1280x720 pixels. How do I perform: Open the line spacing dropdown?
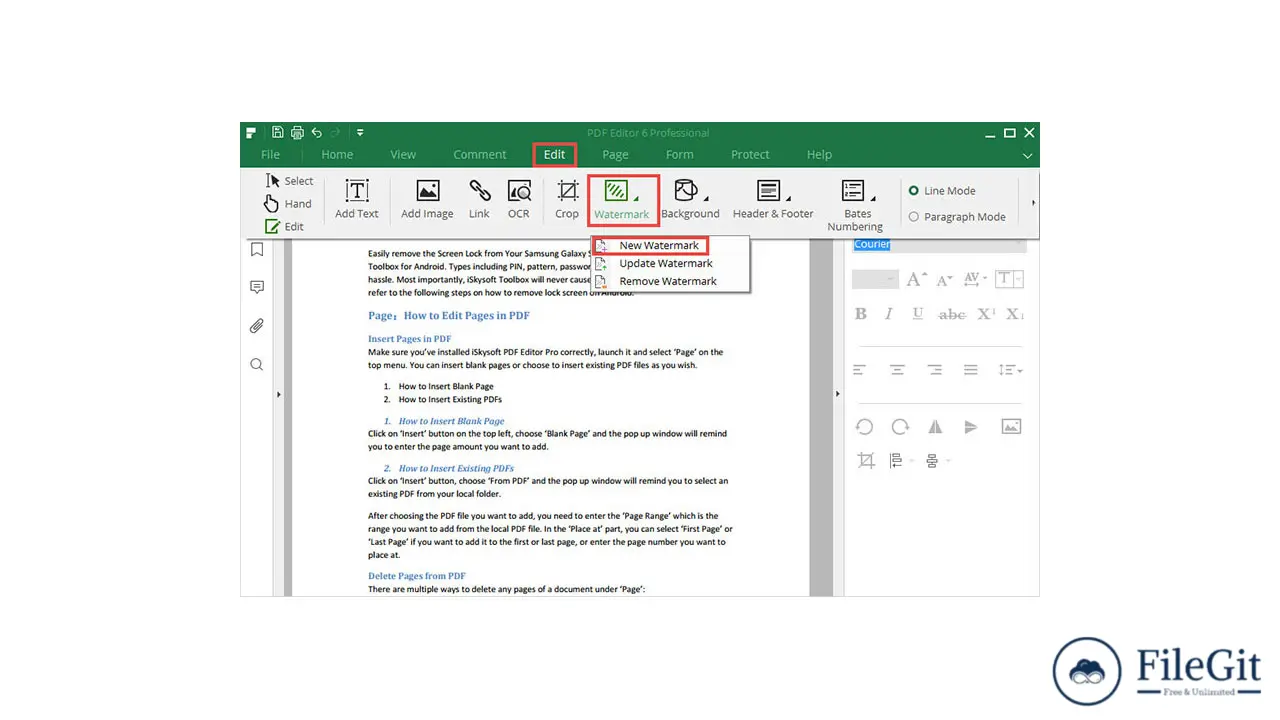coord(1010,370)
